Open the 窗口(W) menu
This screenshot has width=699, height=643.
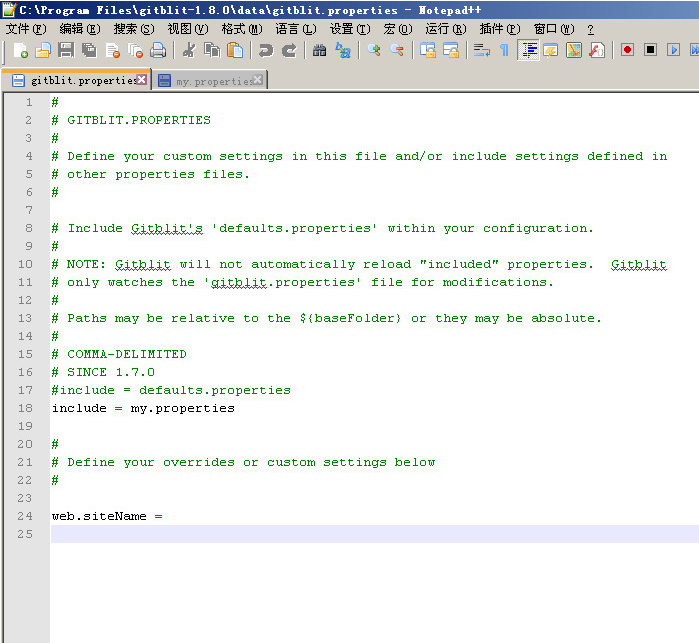[554, 29]
